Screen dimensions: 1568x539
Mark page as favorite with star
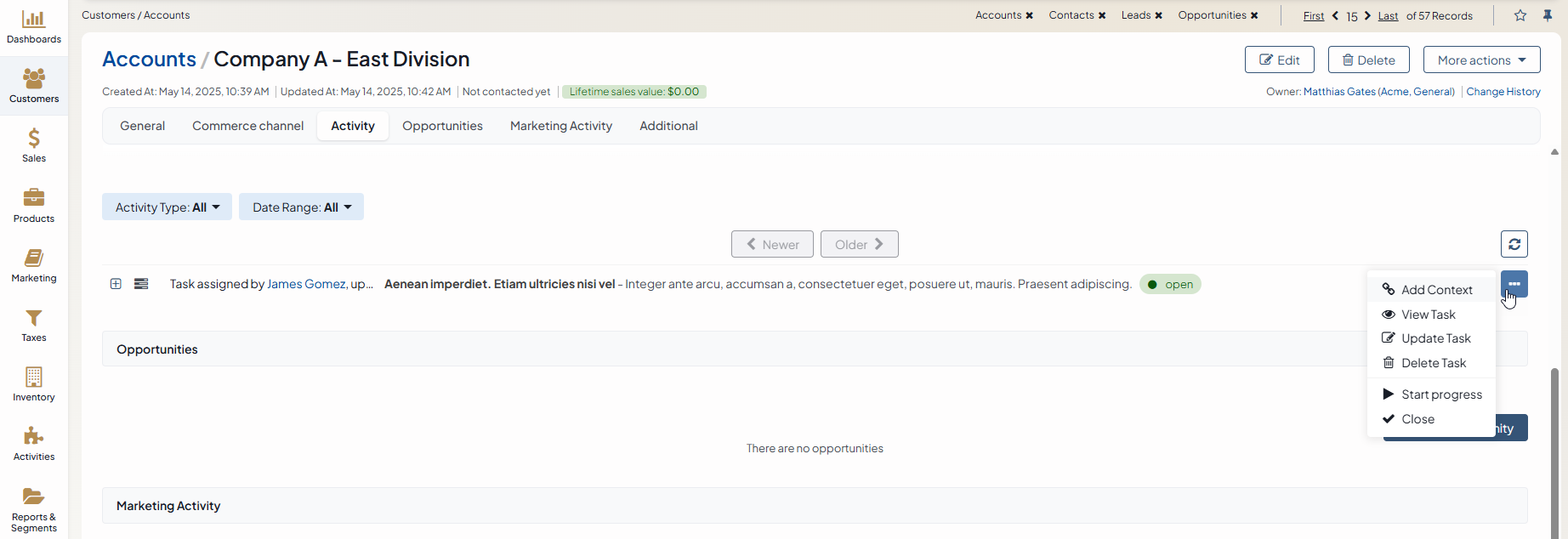tap(1520, 15)
